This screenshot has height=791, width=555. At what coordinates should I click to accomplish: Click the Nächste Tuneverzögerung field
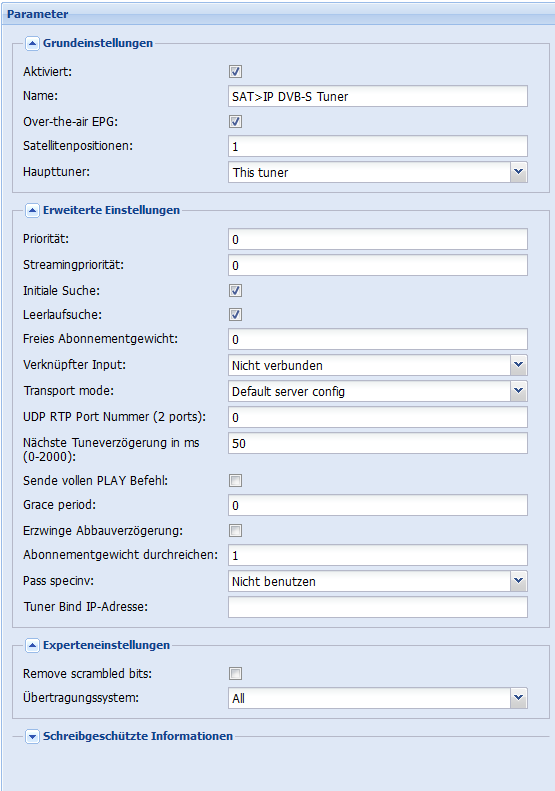pyautogui.click(x=378, y=443)
